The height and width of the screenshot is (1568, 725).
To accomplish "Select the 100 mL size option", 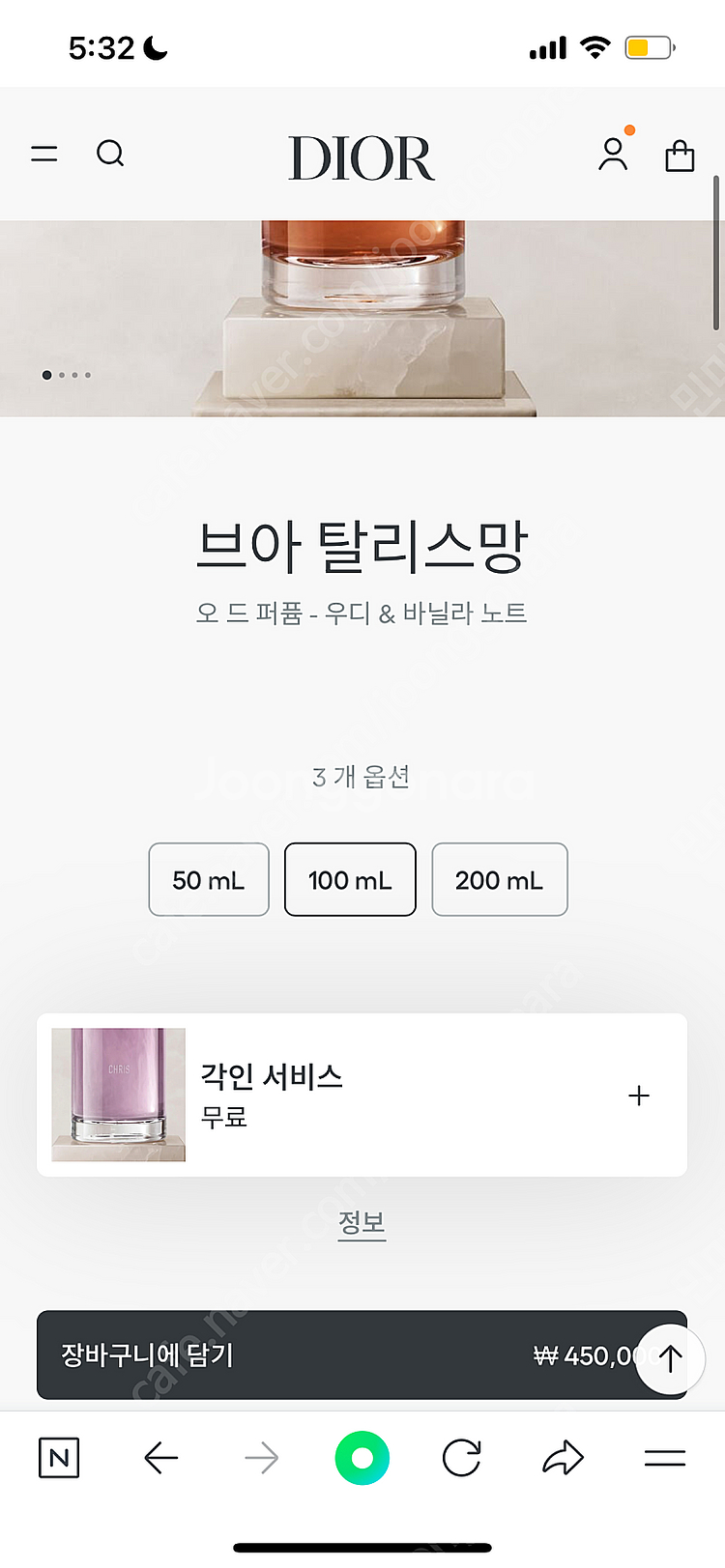I will [x=350, y=879].
